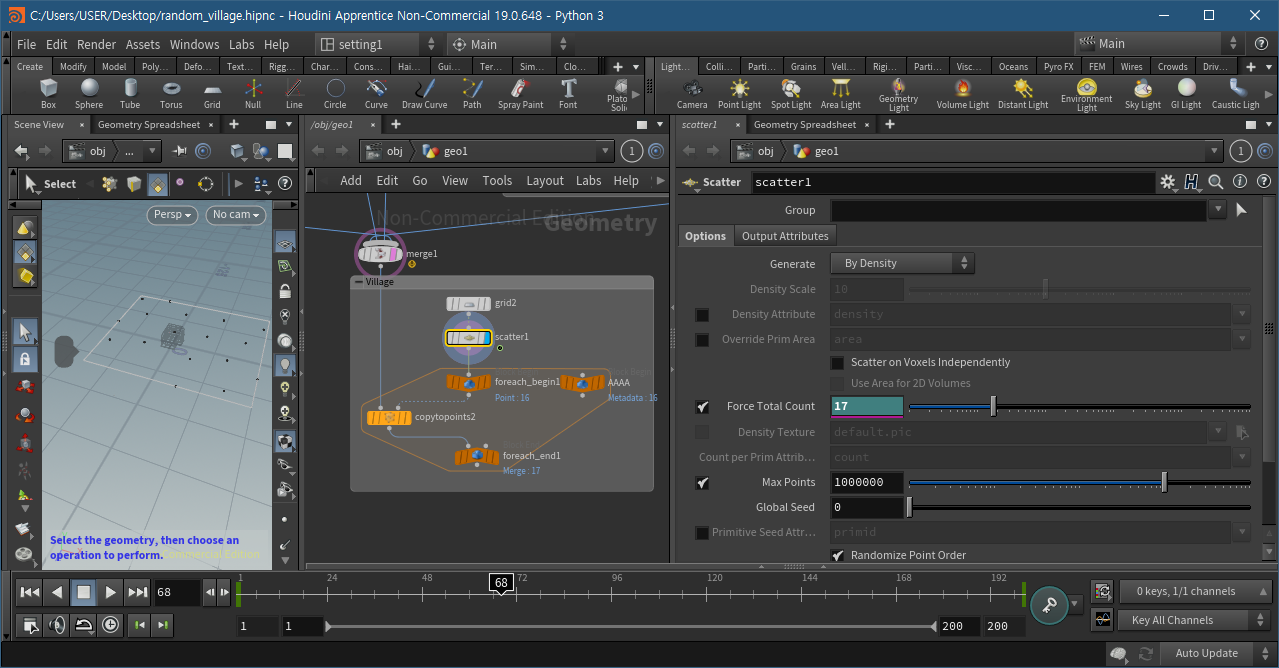Switch to the Output Attributes tab

click(x=785, y=236)
